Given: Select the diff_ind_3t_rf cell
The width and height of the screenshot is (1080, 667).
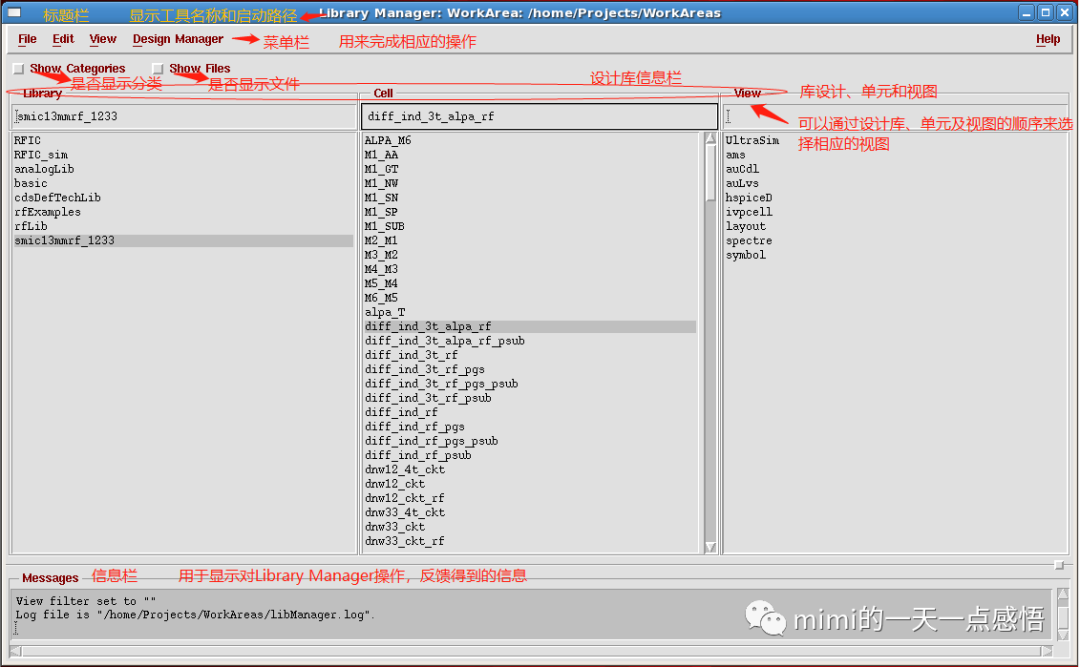Looking at the screenshot, I should (x=411, y=356).
